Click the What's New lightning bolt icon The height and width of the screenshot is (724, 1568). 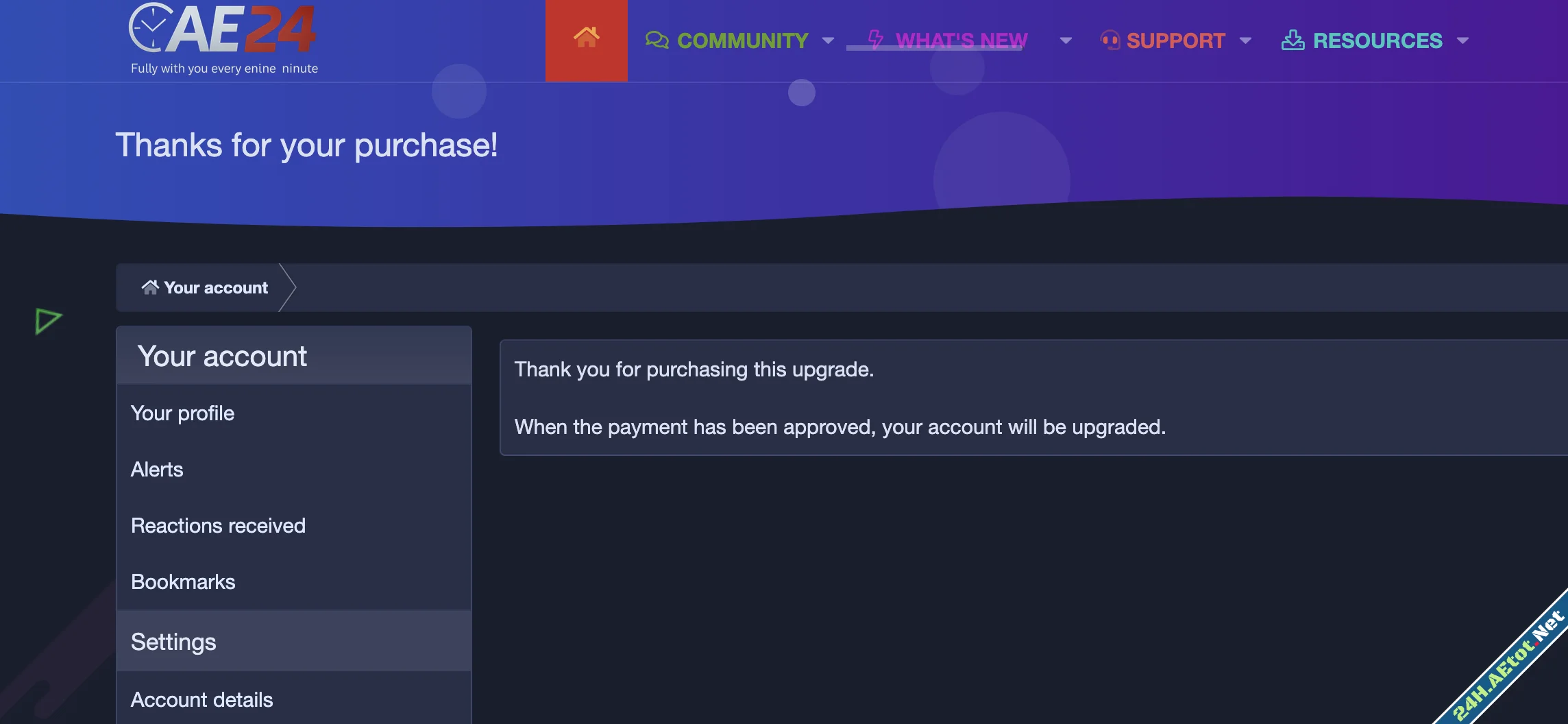[x=875, y=39]
